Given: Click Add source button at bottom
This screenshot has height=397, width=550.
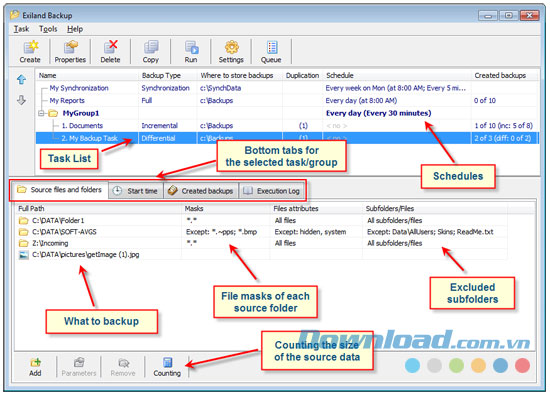Looking at the screenshot, I should point(35,367).
